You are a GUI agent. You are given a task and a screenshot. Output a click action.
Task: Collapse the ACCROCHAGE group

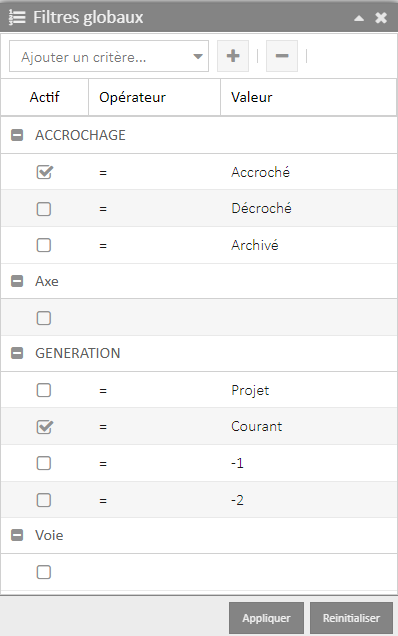(x=17, y=135)
